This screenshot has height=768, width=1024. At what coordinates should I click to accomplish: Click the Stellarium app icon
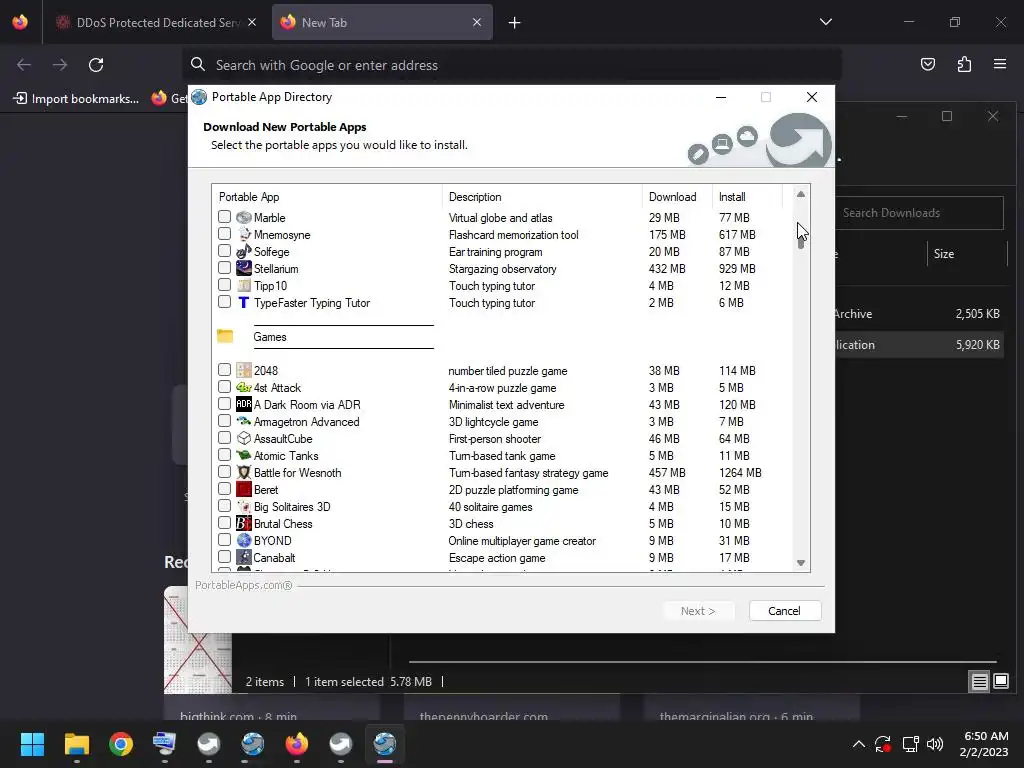244,268
